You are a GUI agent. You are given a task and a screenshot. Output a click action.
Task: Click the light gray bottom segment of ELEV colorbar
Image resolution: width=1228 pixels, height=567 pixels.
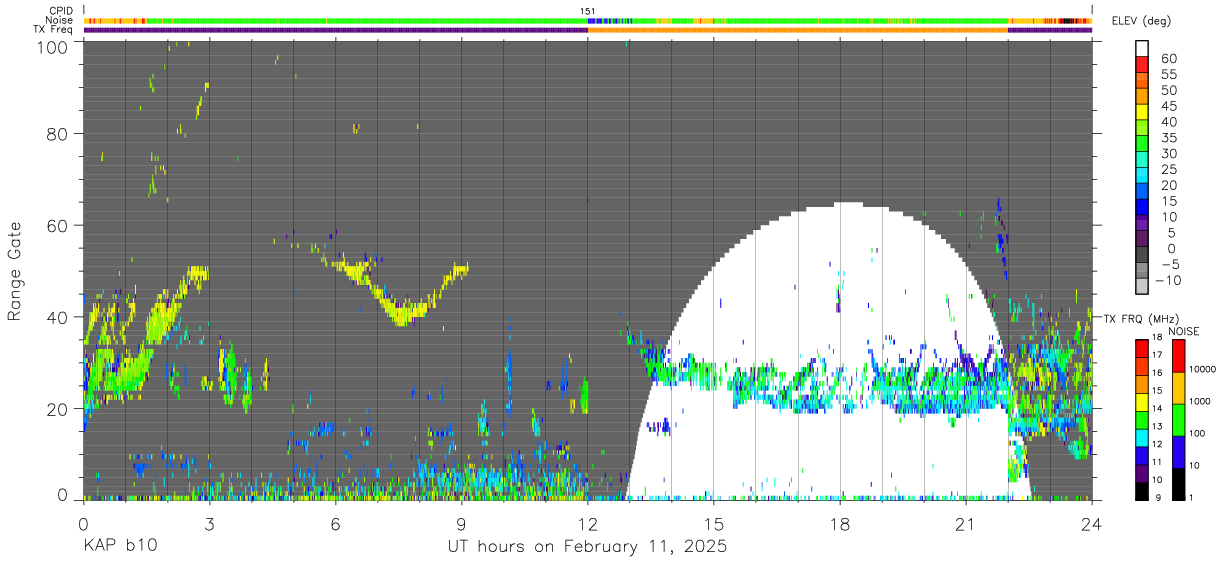click(x=1142, y=284)
